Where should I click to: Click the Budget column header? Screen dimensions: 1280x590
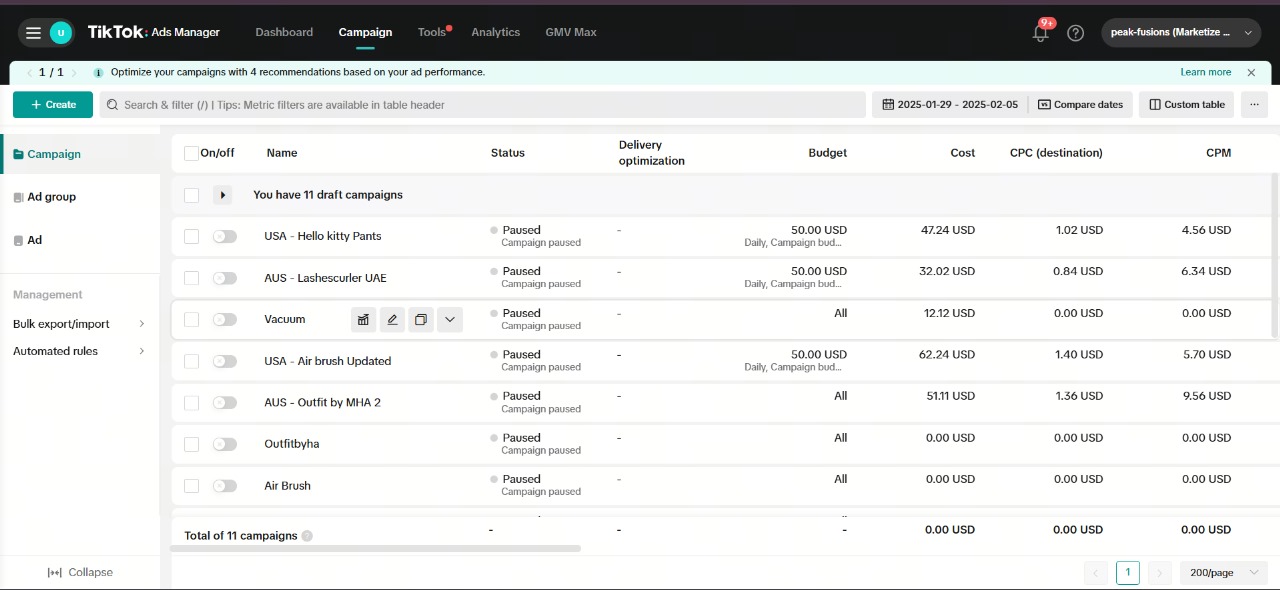click(x=828, y=153)
